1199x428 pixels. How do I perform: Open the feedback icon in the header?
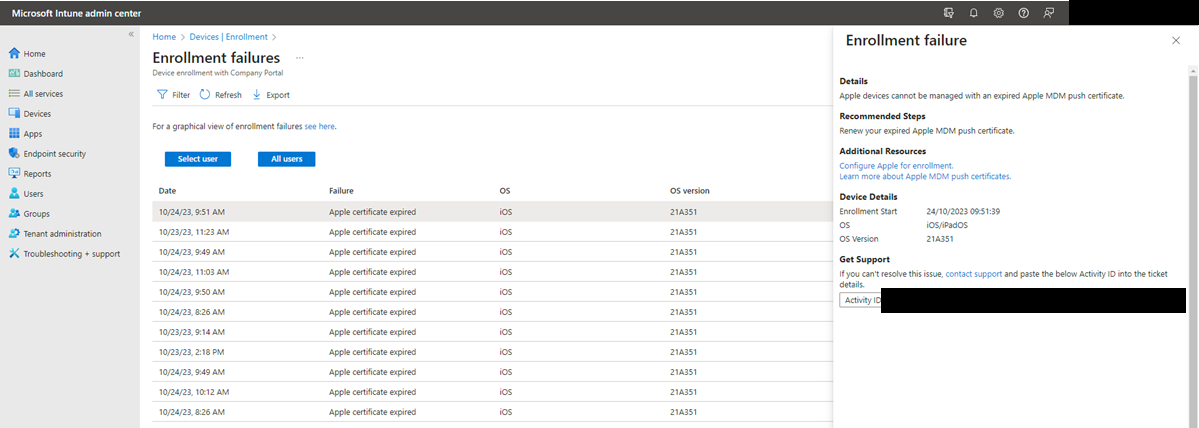[1048, 13]
